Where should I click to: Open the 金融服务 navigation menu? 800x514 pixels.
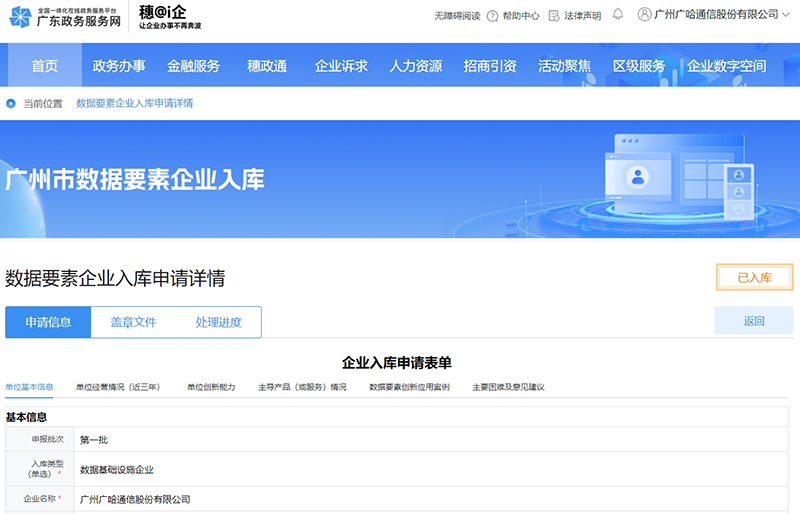pyautogui.click(x=193, y=66)
